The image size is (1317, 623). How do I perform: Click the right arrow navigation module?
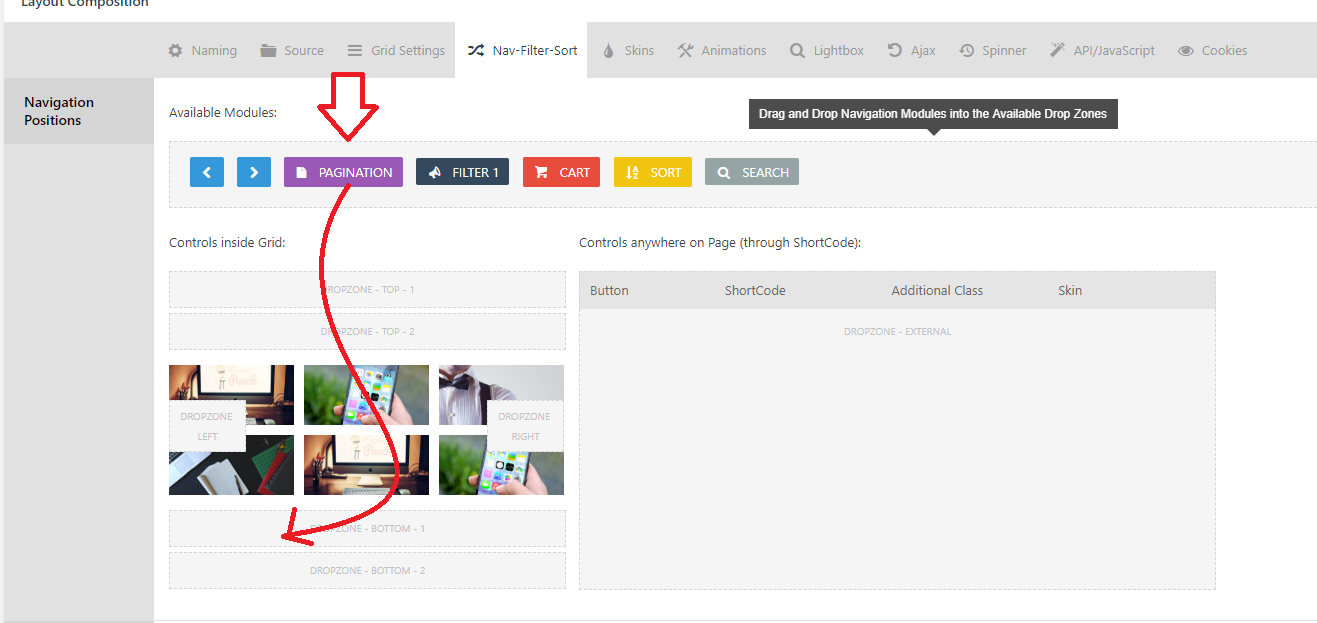click(x=254, y=172)
